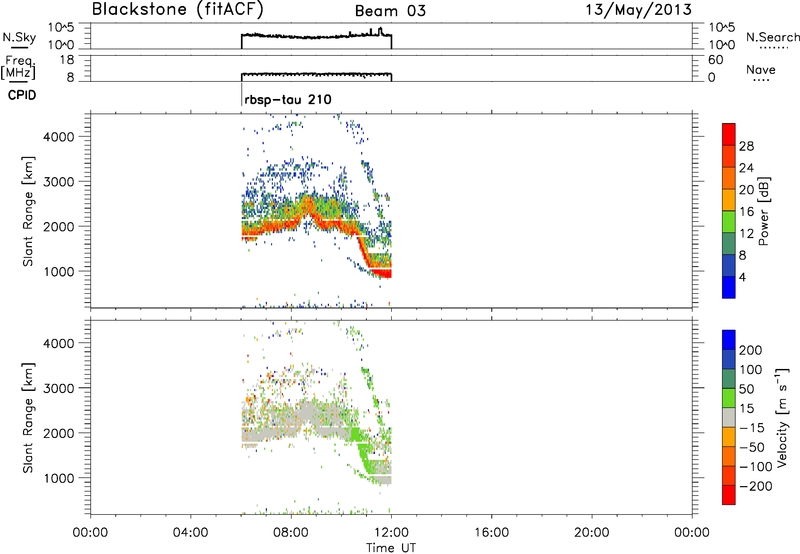Select the Freq. [MHz] axis label
Viewport: 800px width, 554px height.
tap(18, 67)
